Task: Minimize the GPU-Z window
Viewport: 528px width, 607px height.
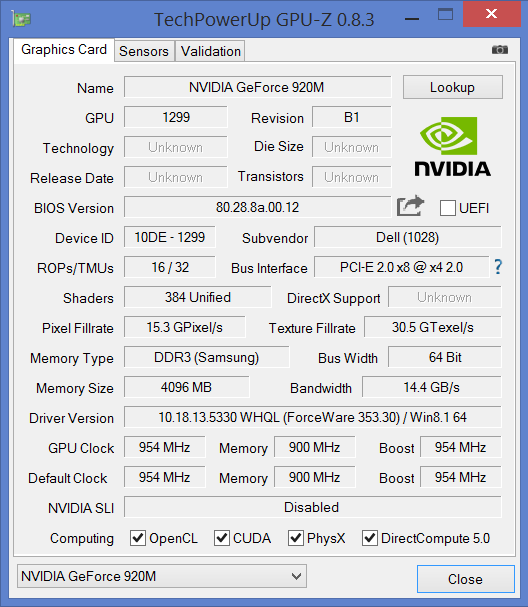Action: (x=412, y=18)
